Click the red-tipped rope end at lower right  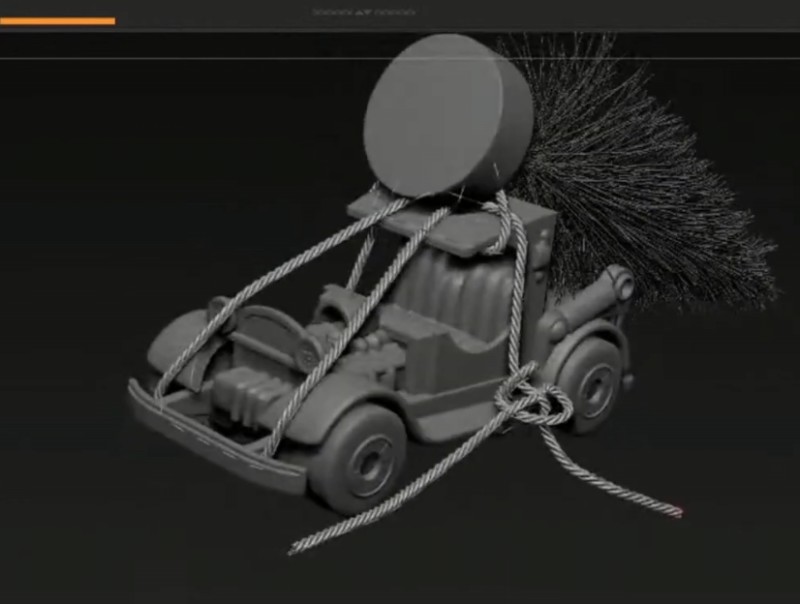(678, 514)
